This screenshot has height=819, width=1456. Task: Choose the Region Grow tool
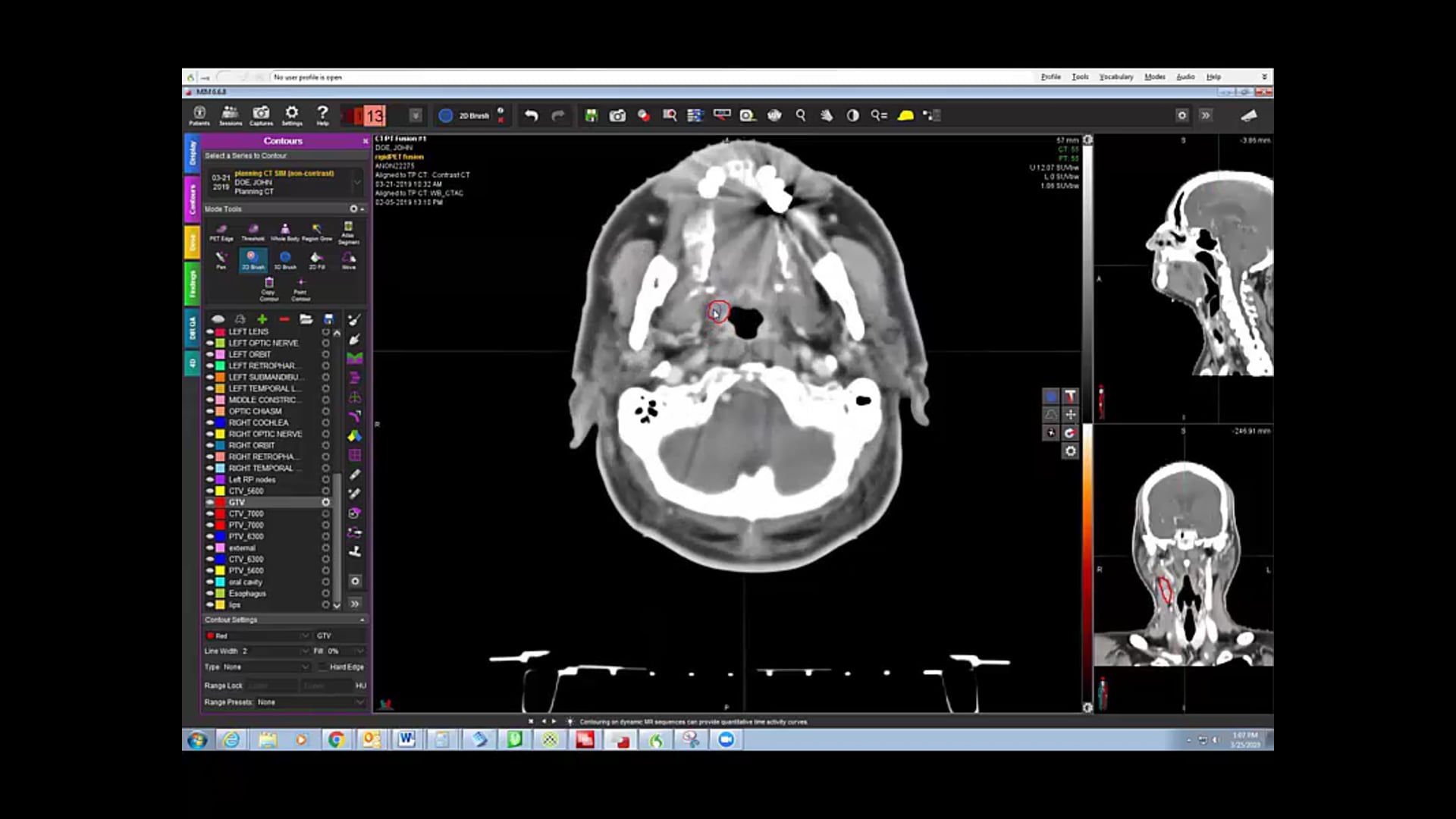click(317, 227)
